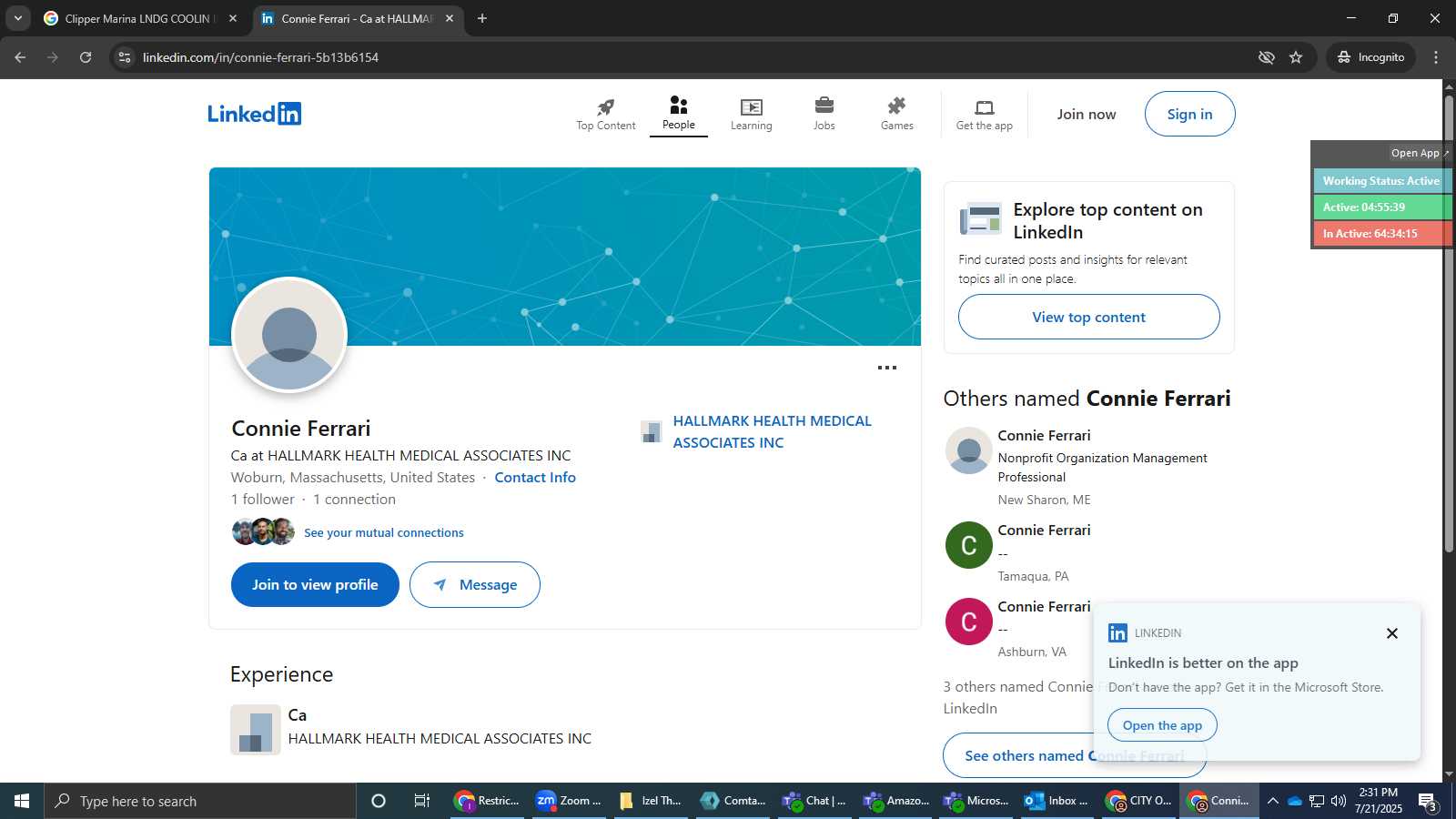The image size is (1456, 819).
Task: Click Get the app in nav
Action: tap(984, 115)
